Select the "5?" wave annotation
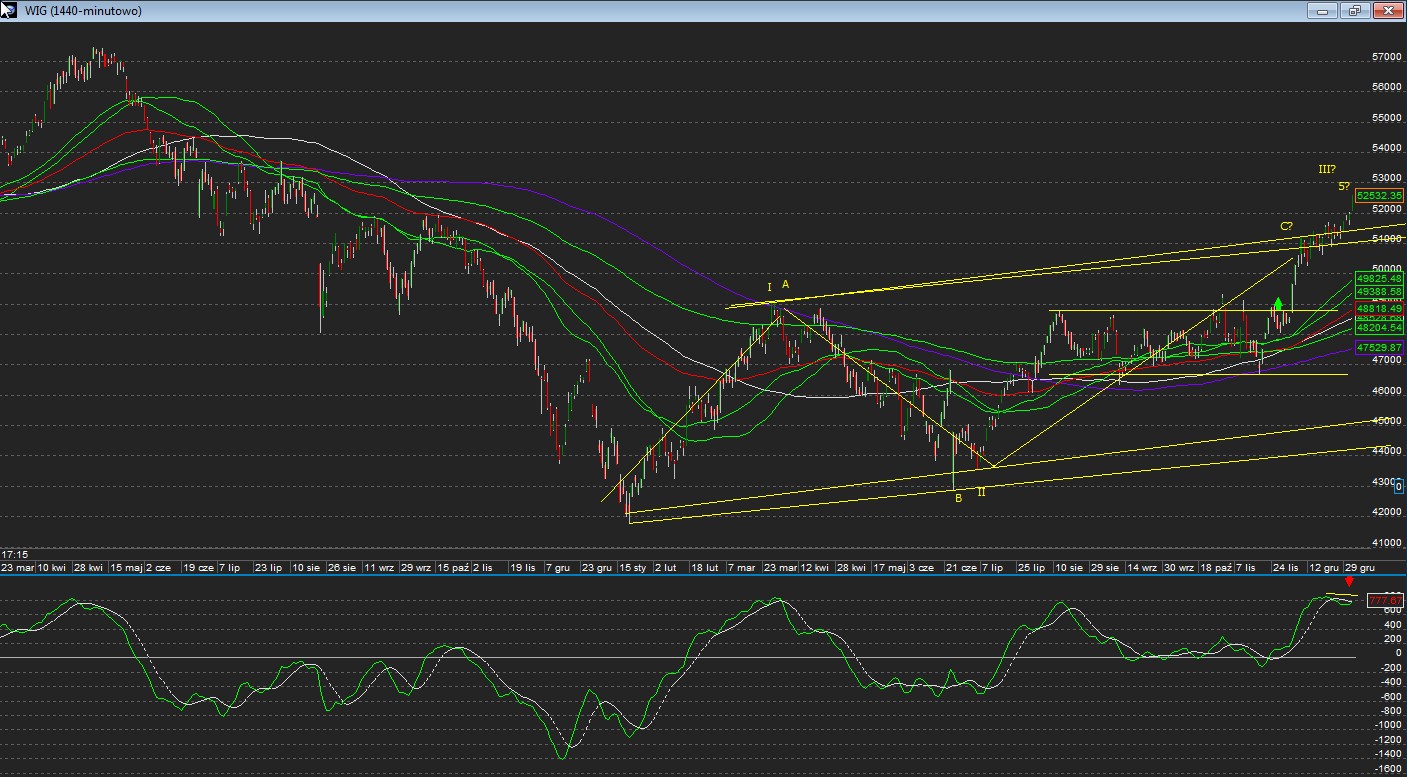1407x777 pixels. (x=1344, y=186)
